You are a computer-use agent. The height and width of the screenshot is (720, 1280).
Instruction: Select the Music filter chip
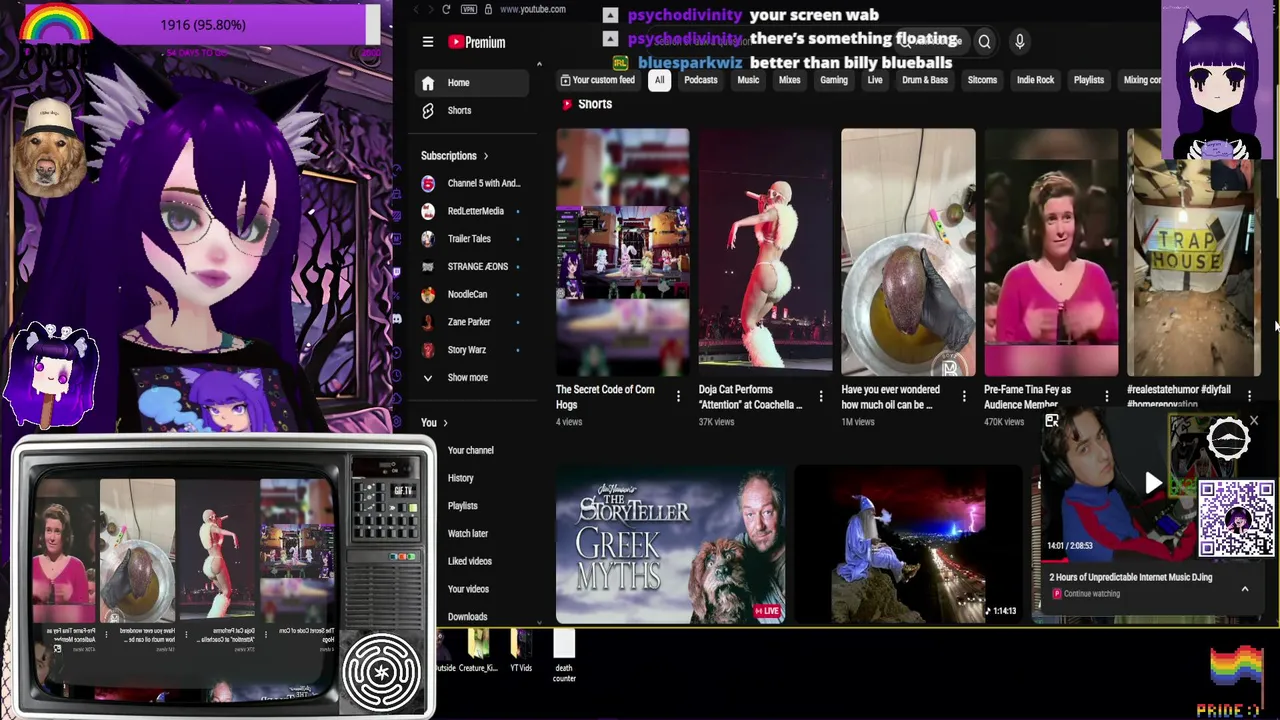[x=748, y=80]
